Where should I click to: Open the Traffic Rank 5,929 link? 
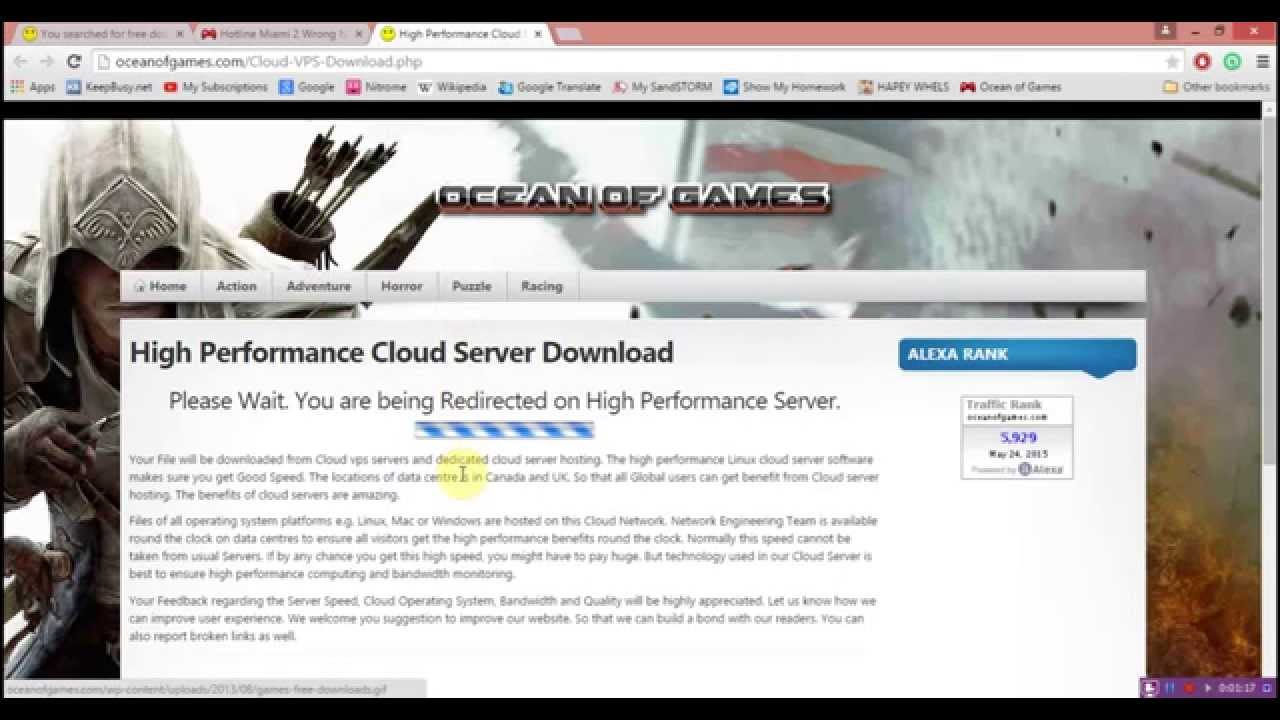pos(1017,437)
